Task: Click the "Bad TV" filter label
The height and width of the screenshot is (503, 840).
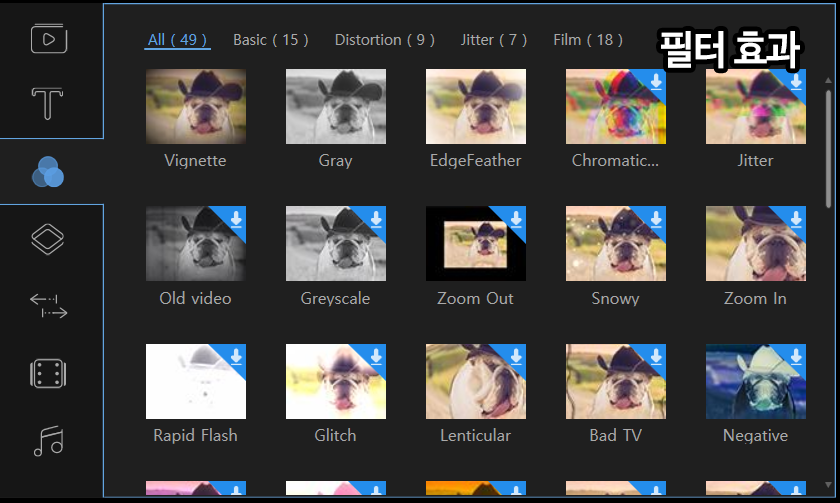Action: [616, 436]
